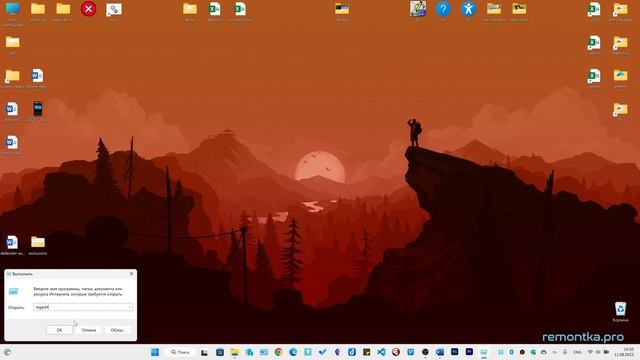Open the clock and date flyout
This screenshot has height=360, width=640.
pos(624,352)
